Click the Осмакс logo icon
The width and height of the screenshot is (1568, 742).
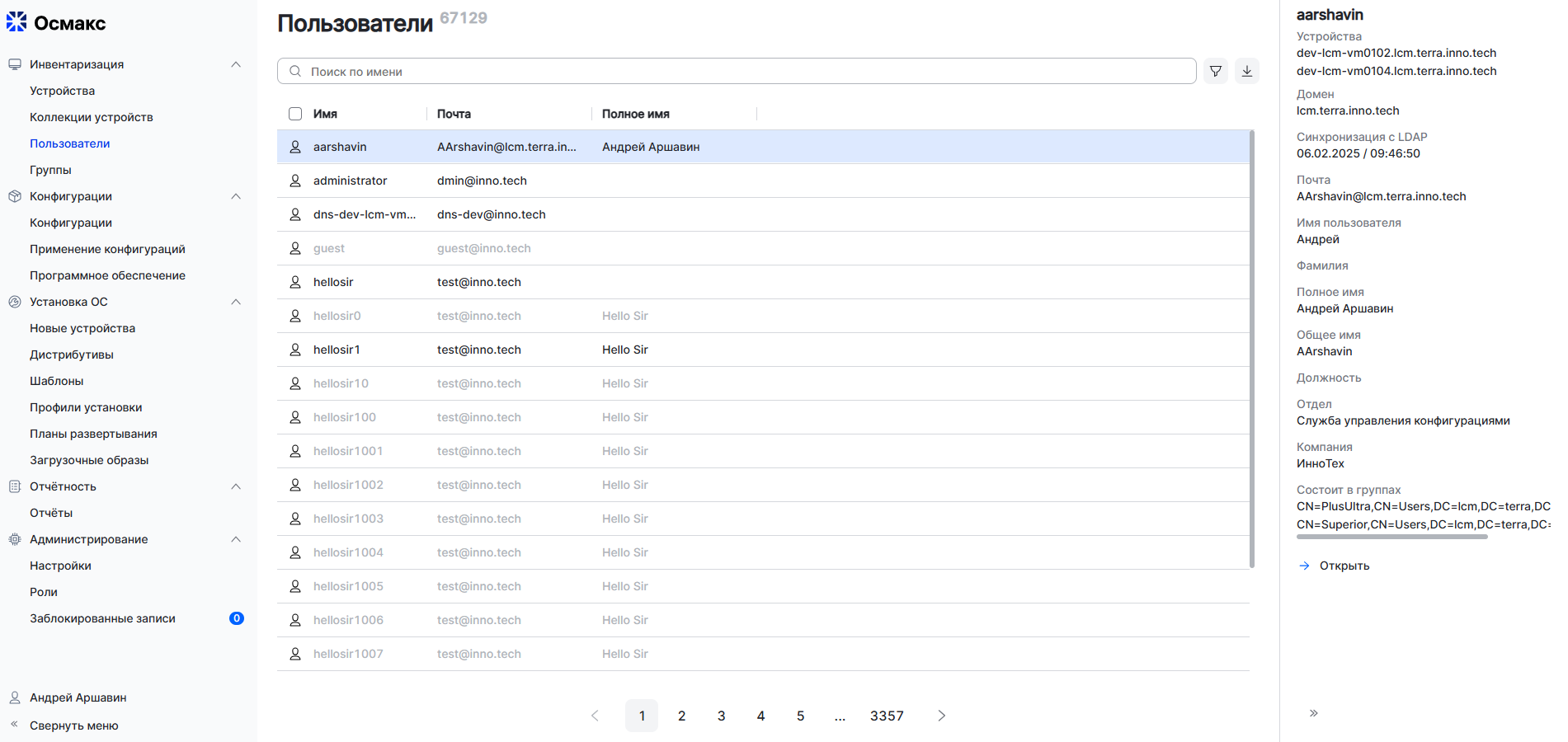point(16,22)
